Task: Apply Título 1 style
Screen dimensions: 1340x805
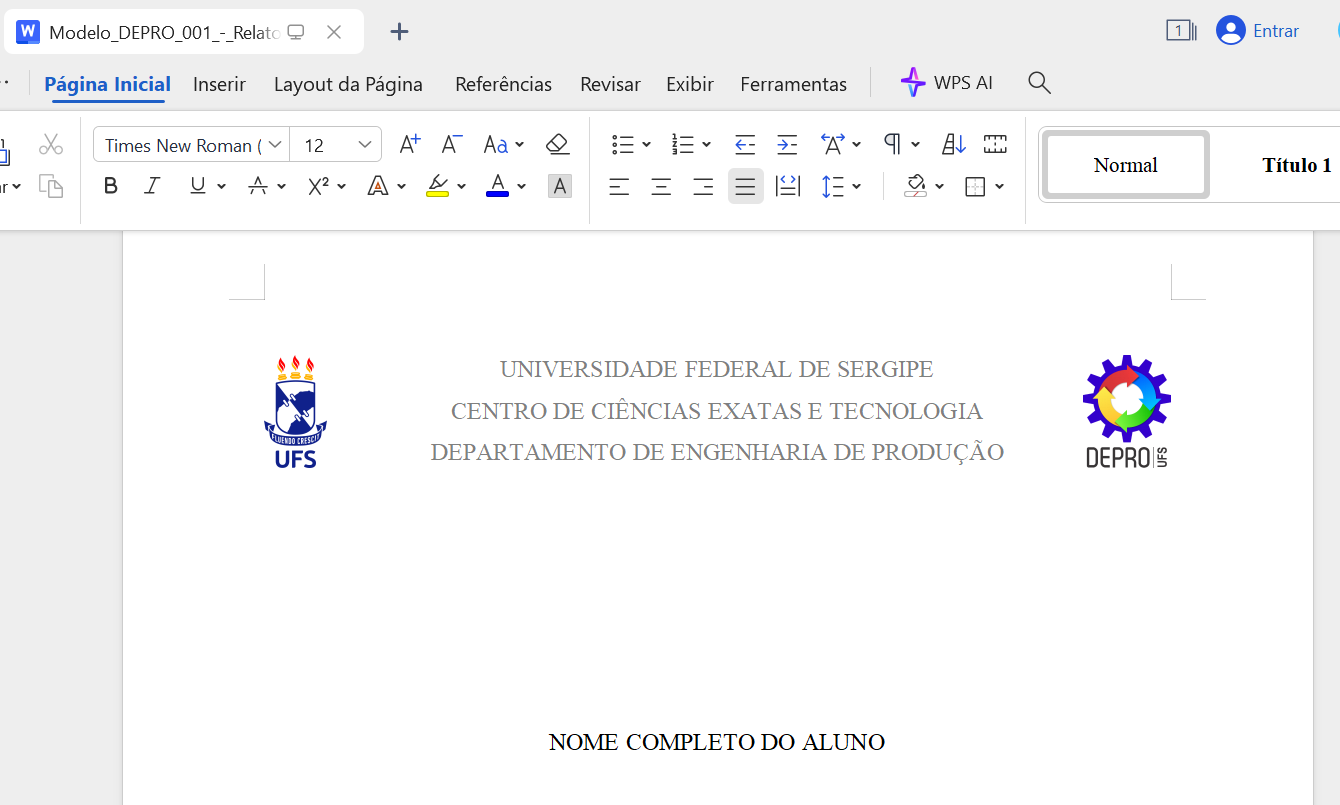Action: tap(1296, 165)
